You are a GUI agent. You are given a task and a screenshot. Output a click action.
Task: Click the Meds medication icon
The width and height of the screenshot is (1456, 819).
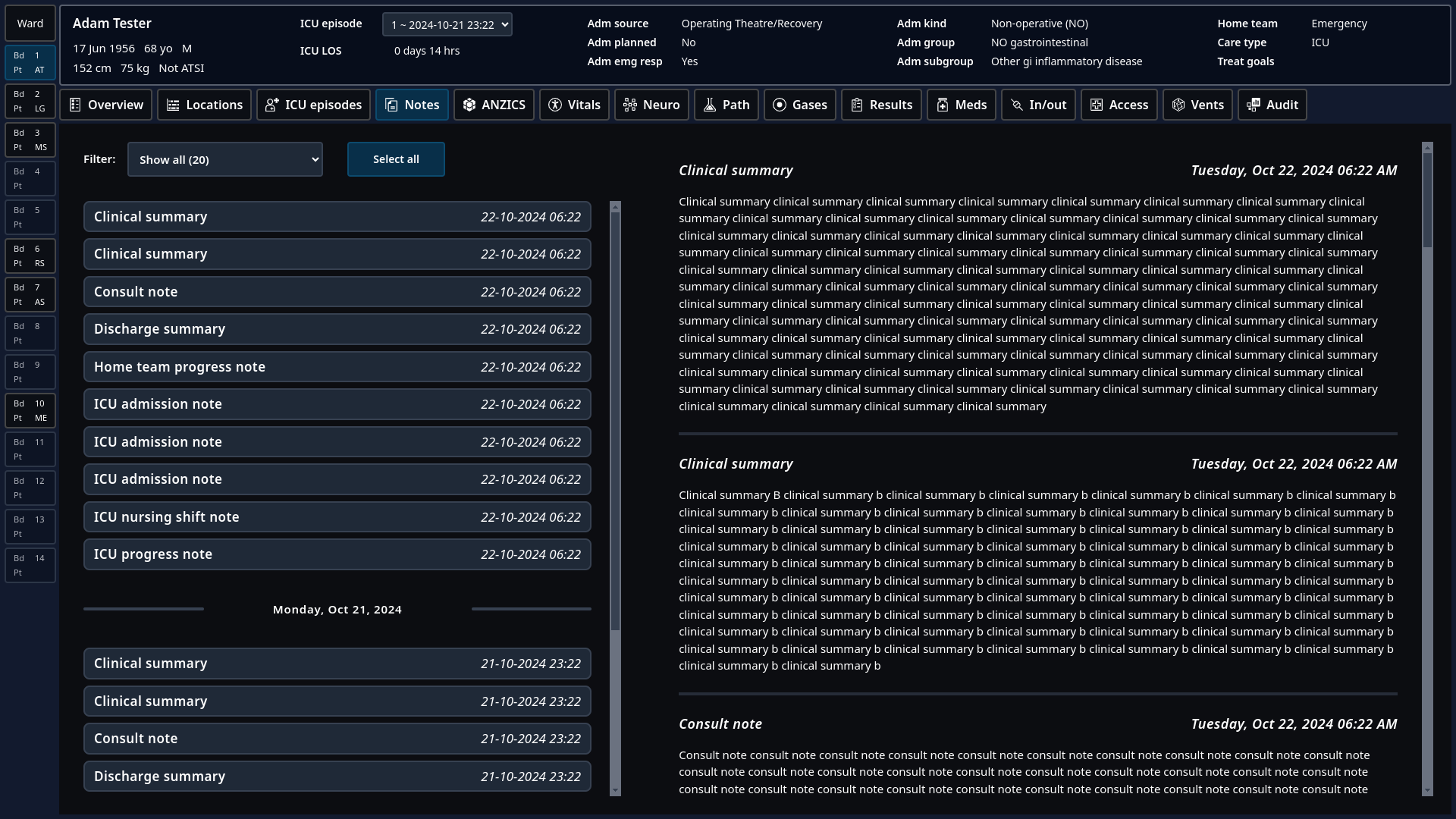(943, 105)
